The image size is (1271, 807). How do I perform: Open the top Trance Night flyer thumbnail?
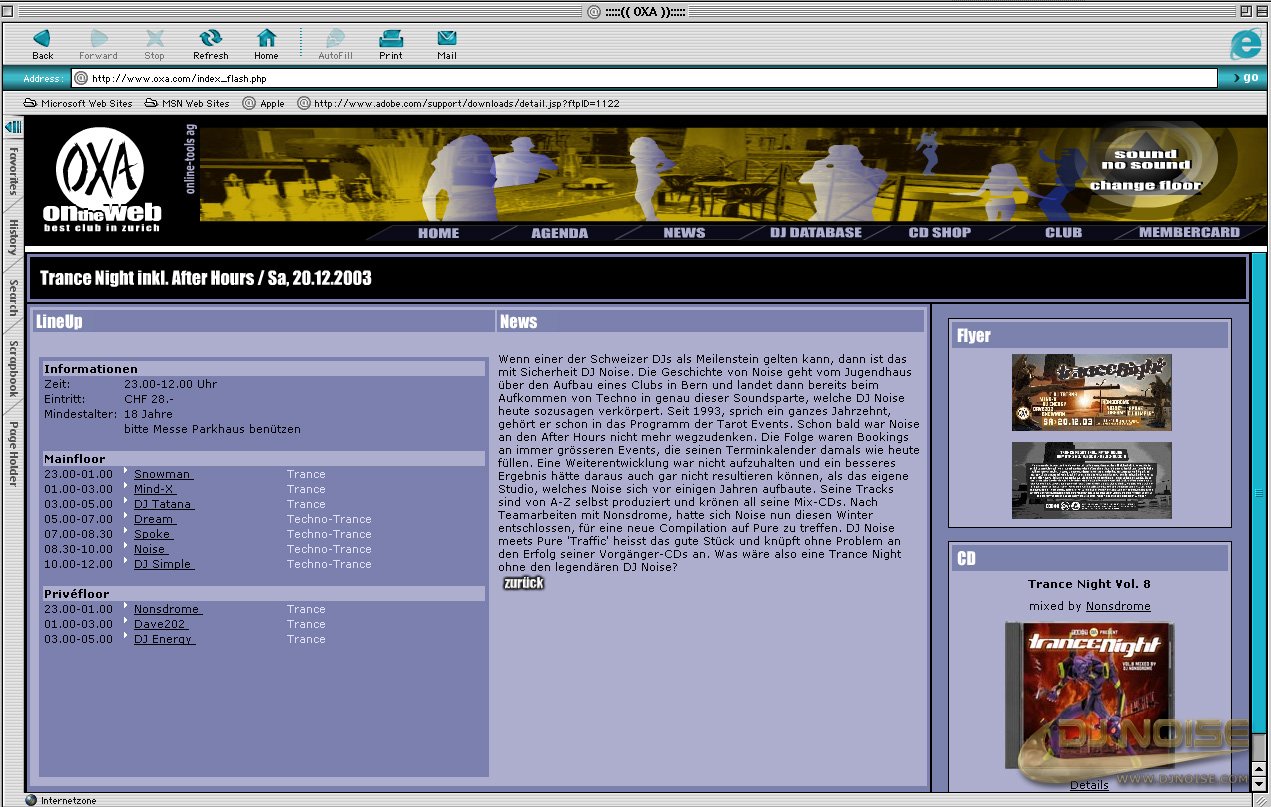(x=1091, y=392)
